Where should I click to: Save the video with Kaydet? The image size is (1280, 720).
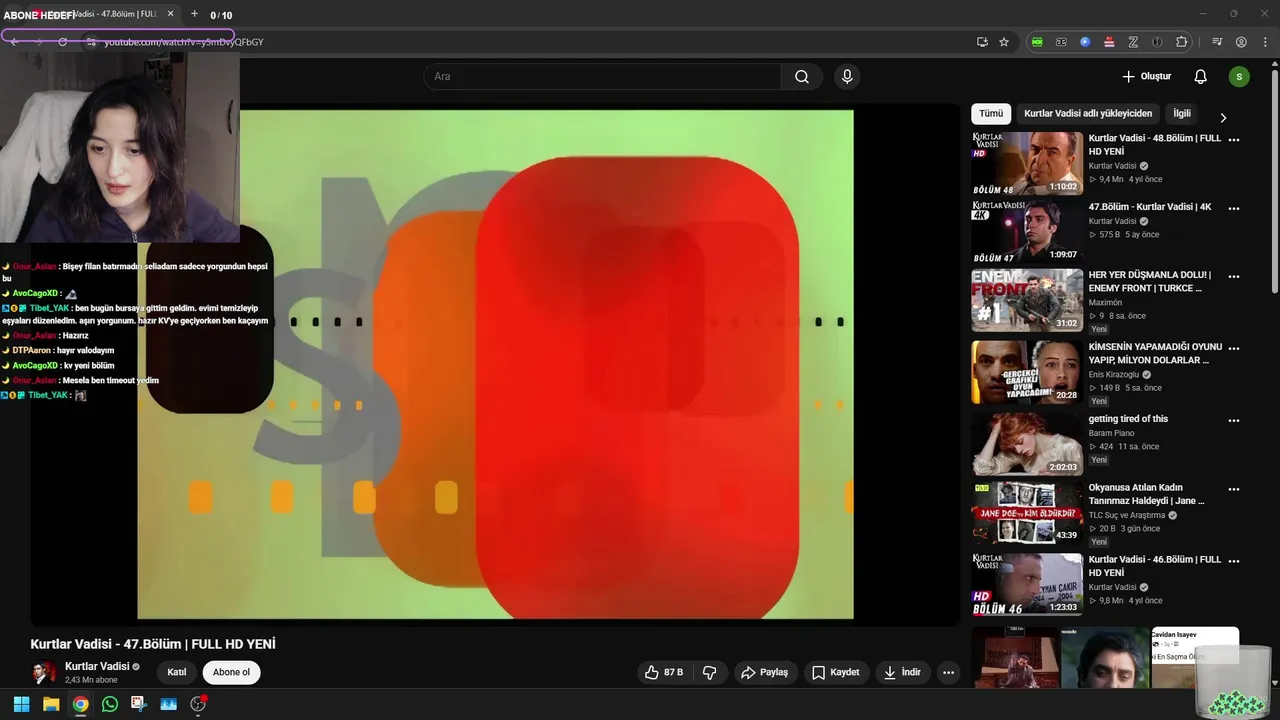click(835, 672)
